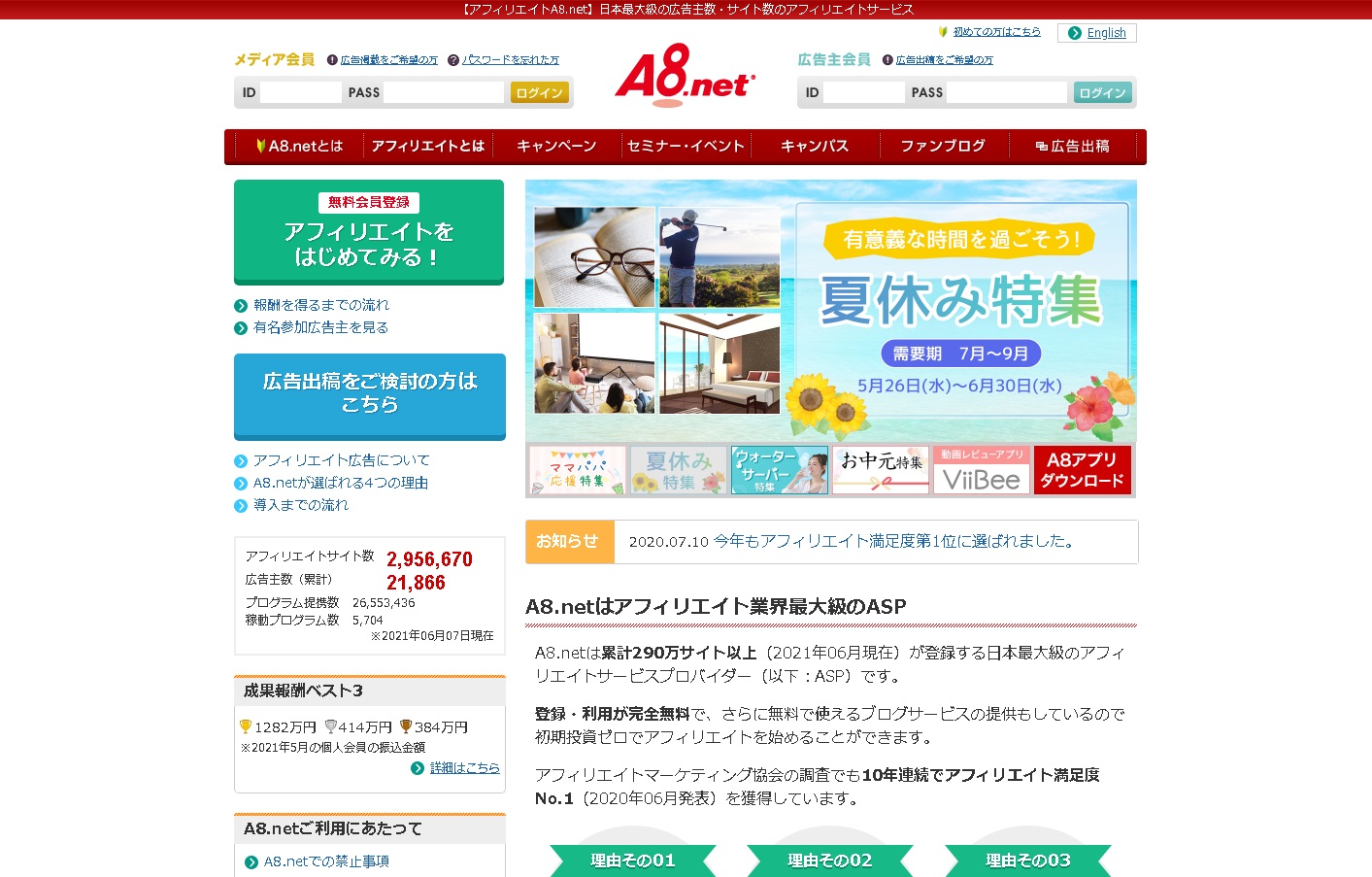The image size is (1372, 877).
Task: Click the info icon beside media 広告掲載をご希望の方
Action: [x=332, y=60]
